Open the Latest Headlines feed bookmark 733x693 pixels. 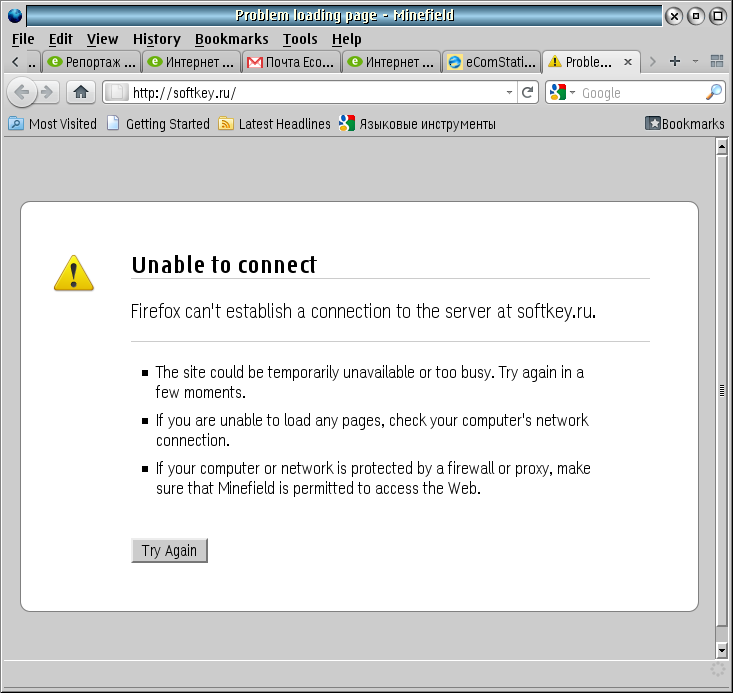[274, 124]
